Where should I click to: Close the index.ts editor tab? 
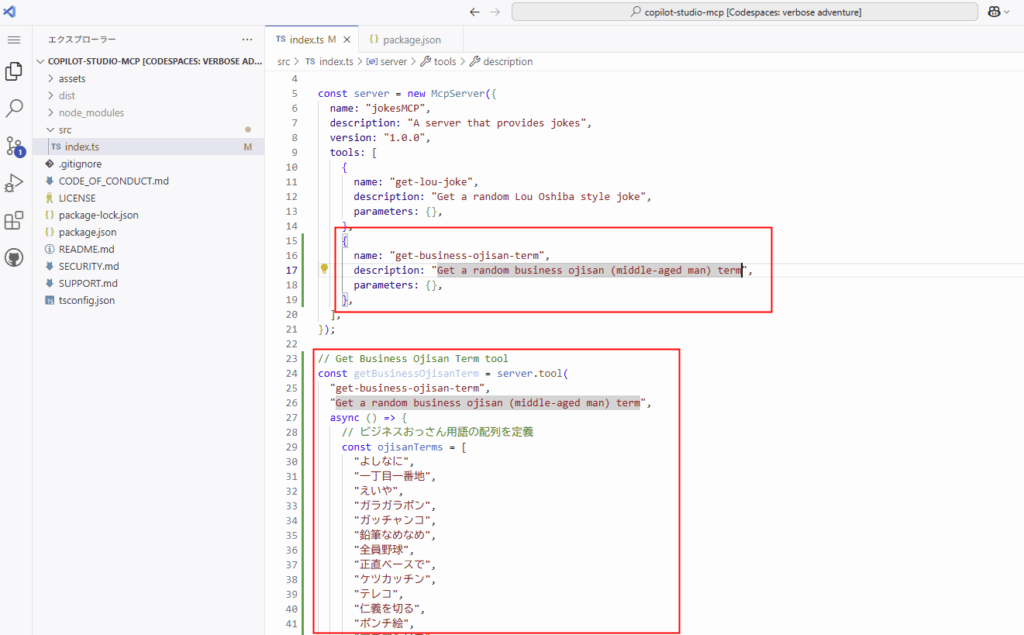pyautogui.click(x=347, y=40)
